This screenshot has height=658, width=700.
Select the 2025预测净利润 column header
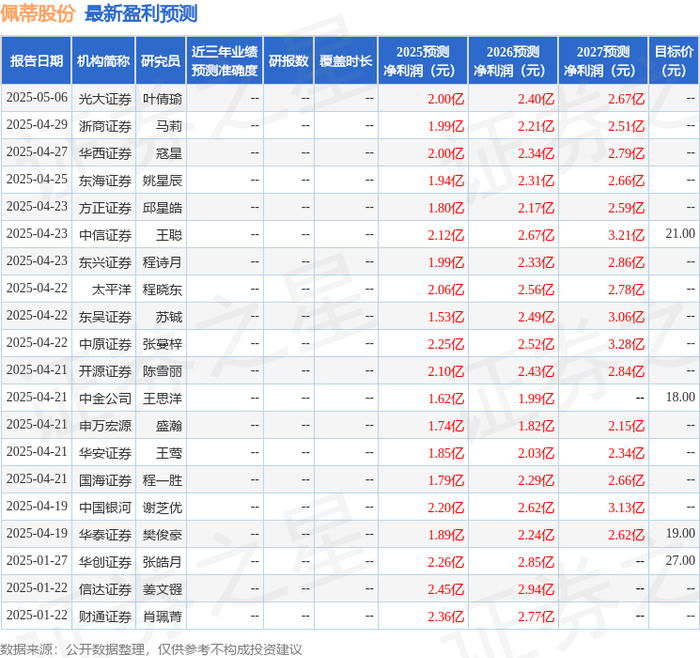point(423,61)
